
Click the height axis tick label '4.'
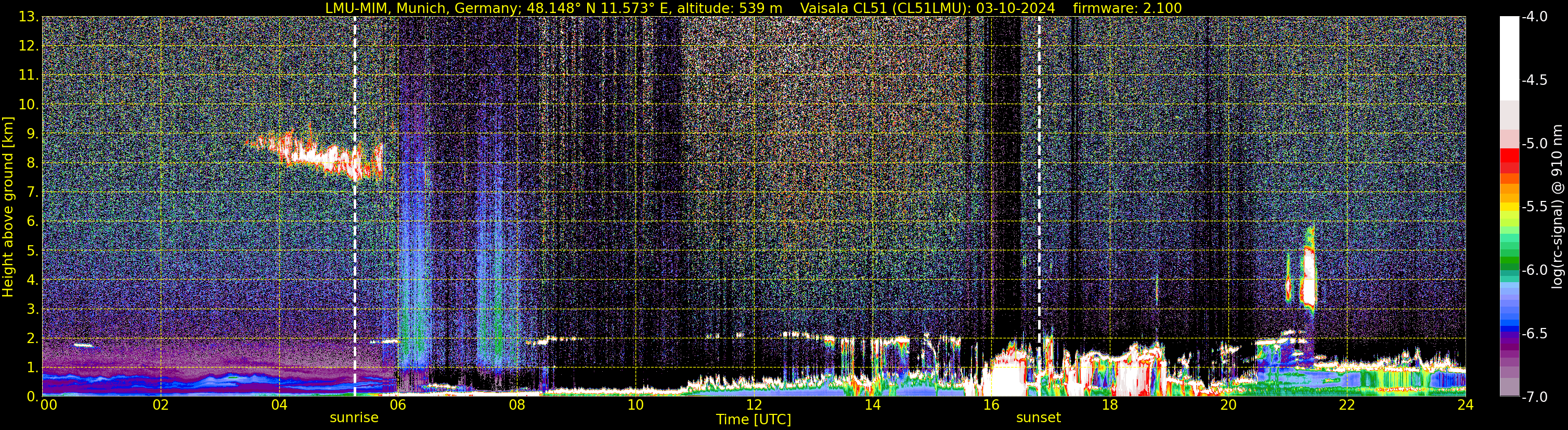click(x=32, y=280)
